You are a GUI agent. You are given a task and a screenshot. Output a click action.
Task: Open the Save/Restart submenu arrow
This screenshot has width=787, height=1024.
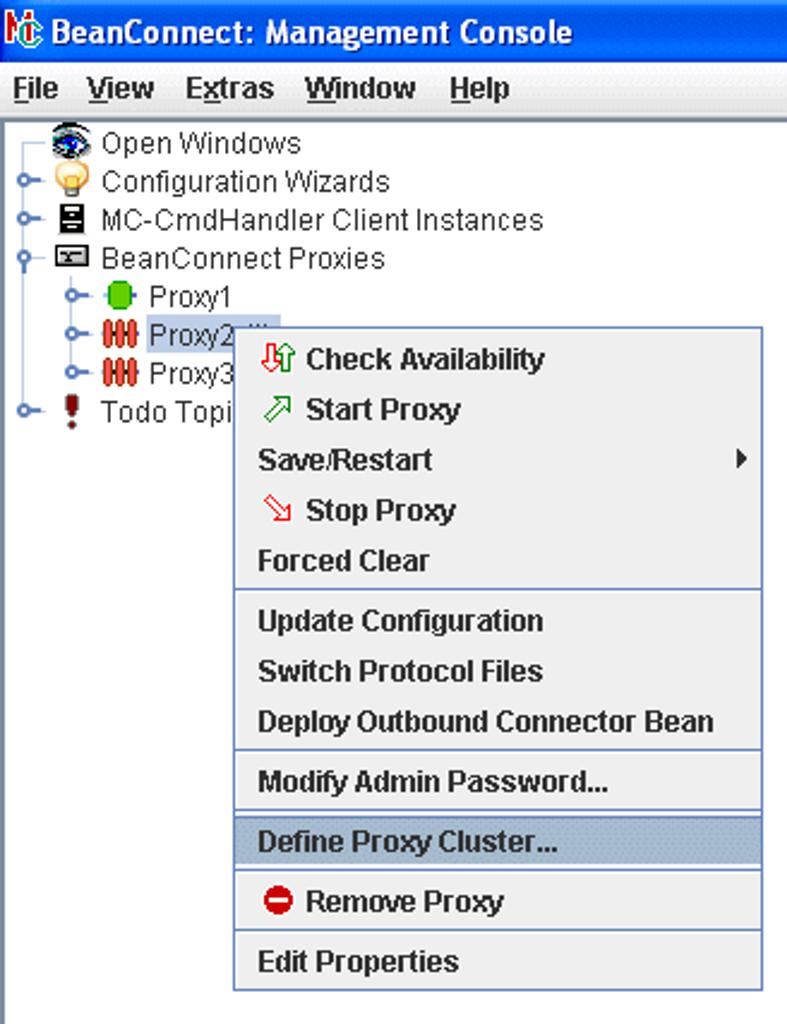click(741, 460)
